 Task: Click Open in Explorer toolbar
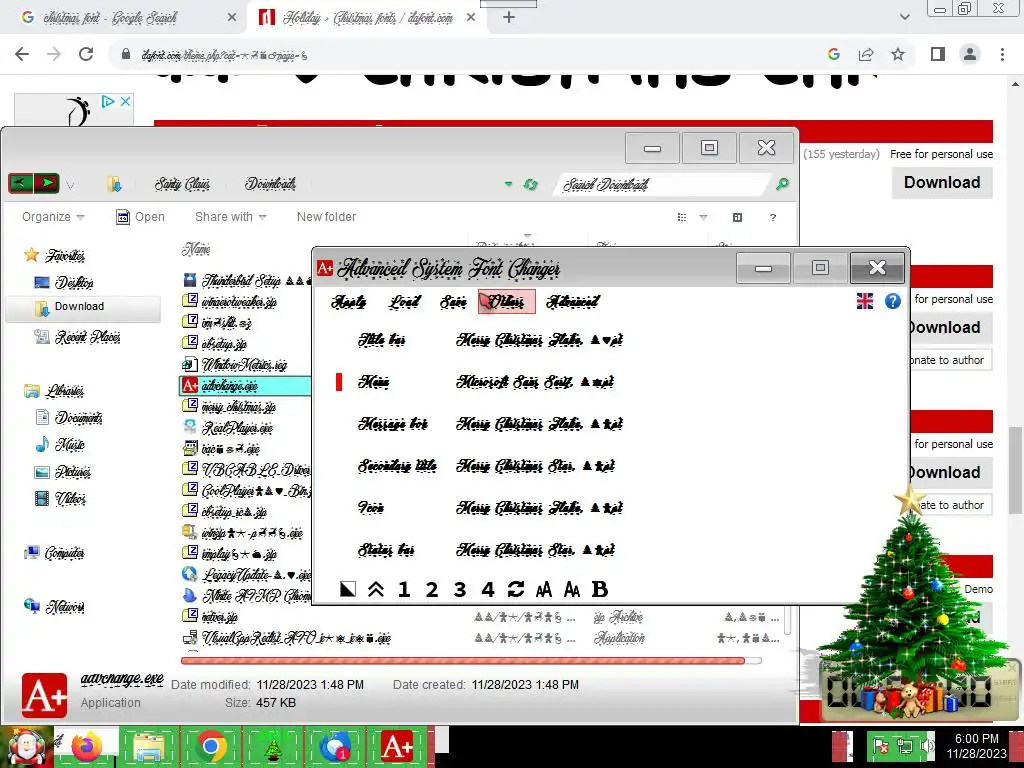pos(140,217)
